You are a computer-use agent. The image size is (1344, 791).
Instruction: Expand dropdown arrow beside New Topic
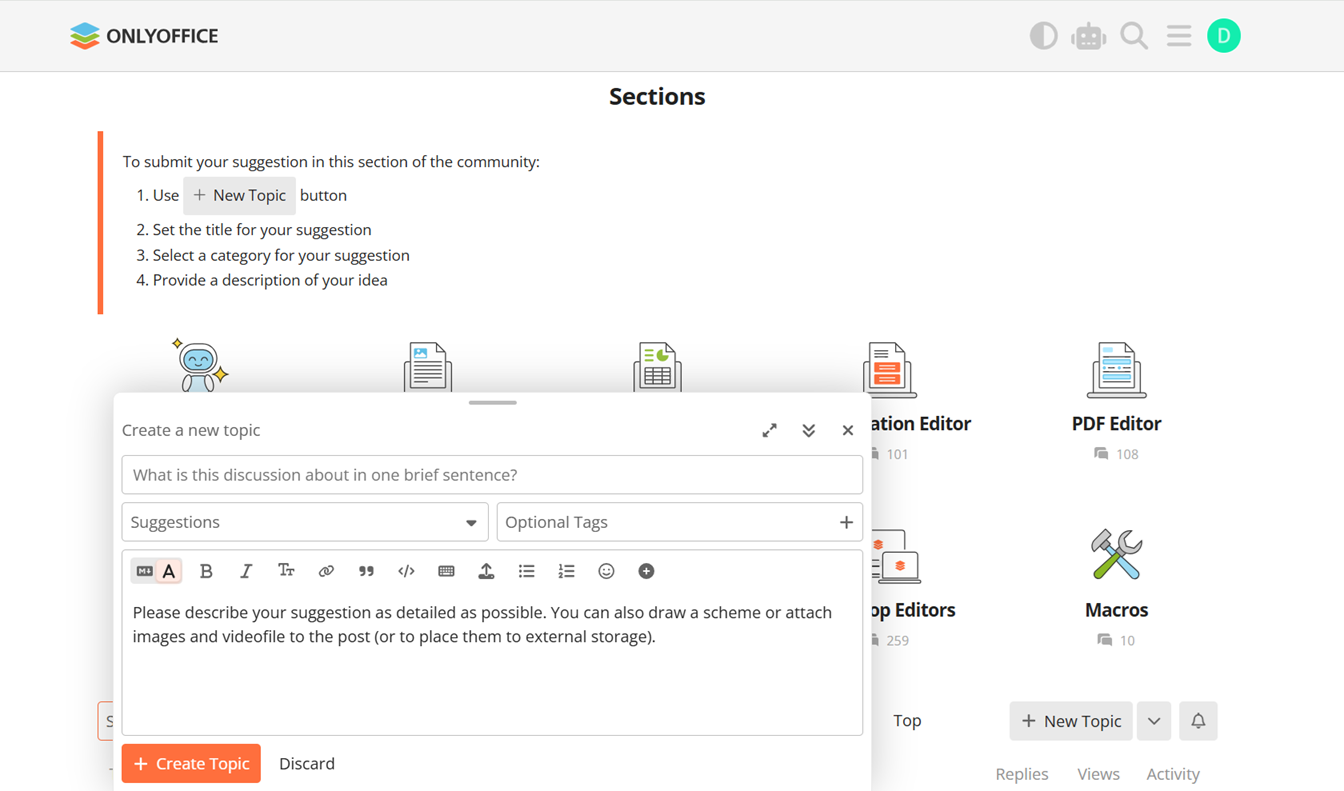point(1154,721)
